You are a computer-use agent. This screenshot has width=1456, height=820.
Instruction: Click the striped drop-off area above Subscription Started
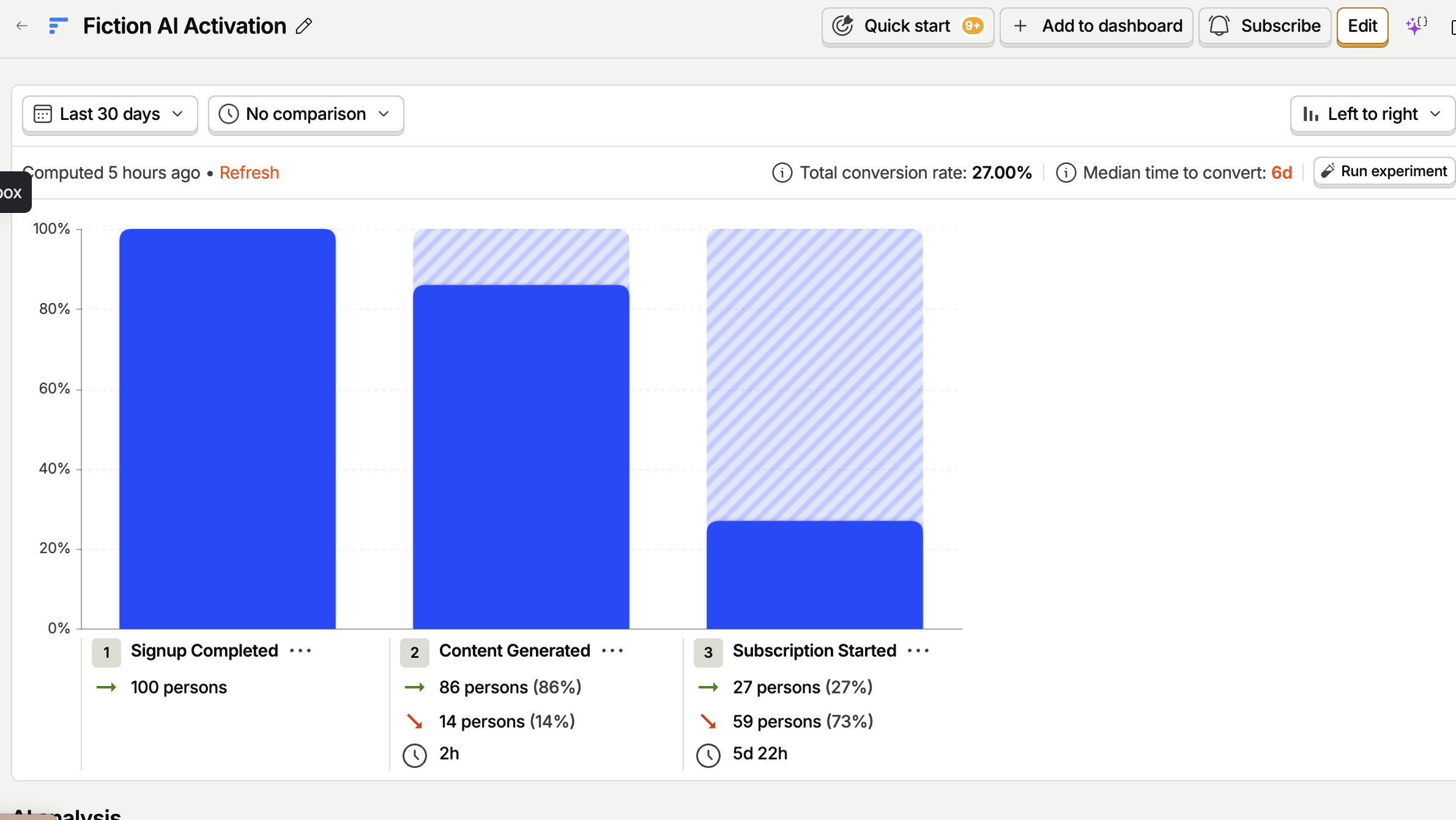814,375
